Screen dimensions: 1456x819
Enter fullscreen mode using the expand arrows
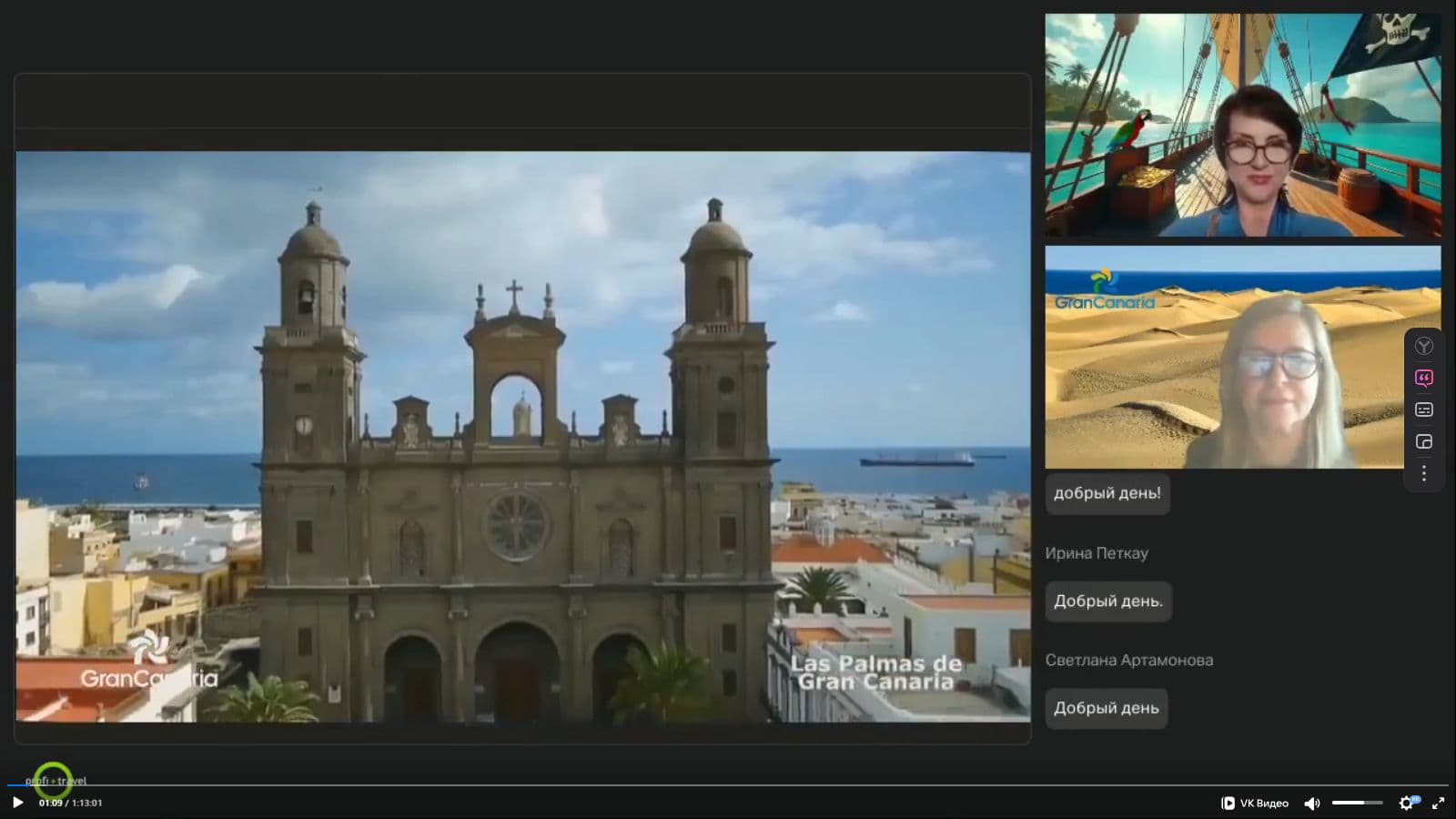coord(1438,803)
